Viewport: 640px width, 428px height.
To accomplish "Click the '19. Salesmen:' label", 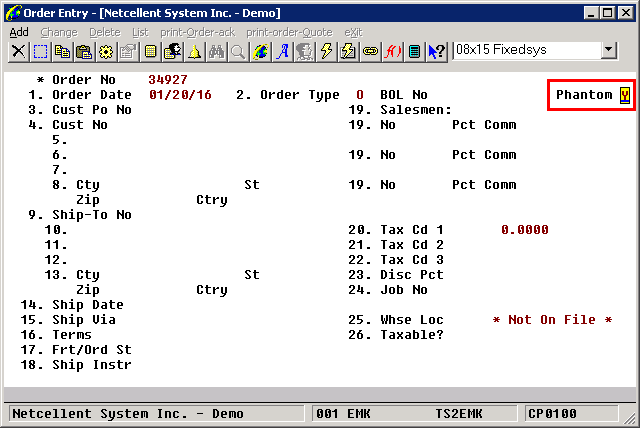I will point(400,110).
